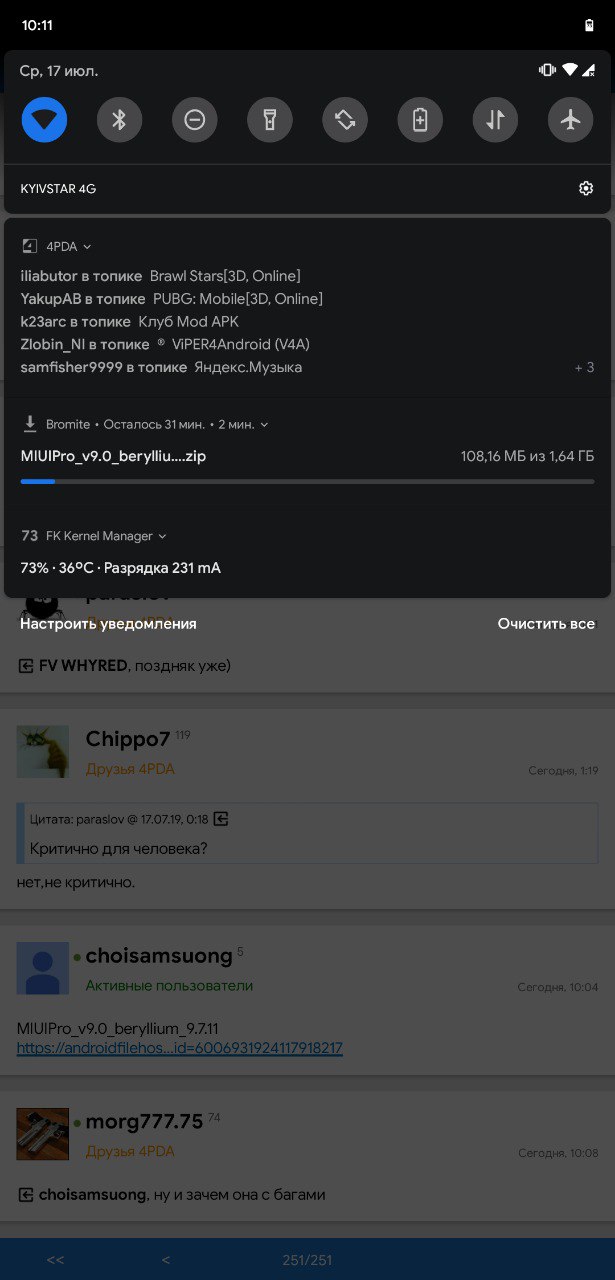Screen dimensions: 615x1280
Task: Tap Очистить все to clear notifications
Action: pyautogui.click(x=546, y=624)
